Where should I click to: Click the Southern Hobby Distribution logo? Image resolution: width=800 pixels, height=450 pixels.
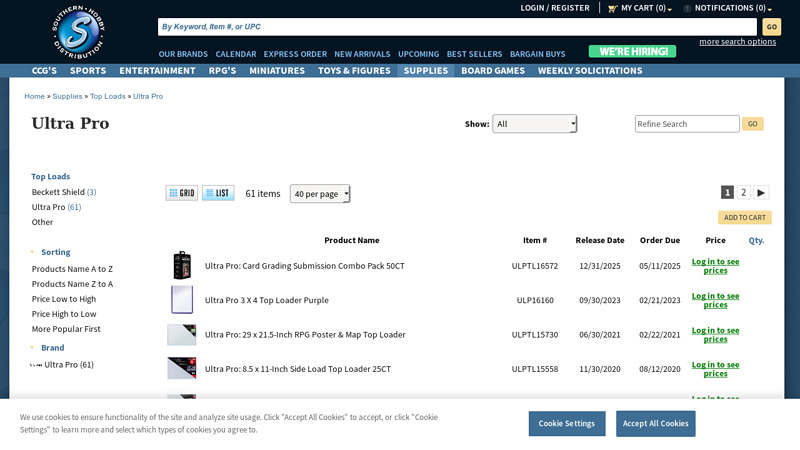click(79, 32)
